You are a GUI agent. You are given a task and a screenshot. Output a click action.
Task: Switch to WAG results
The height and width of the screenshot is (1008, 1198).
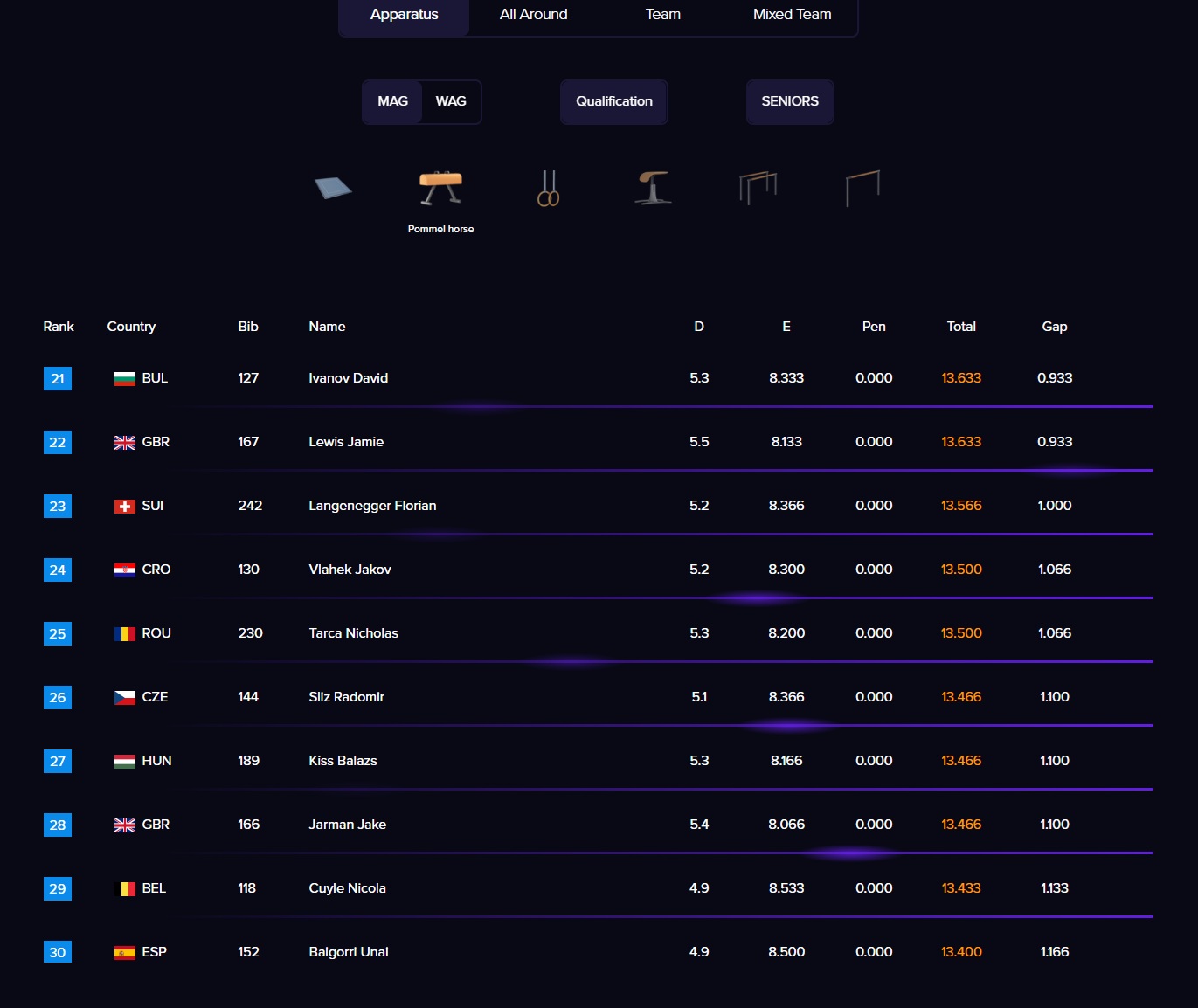pyautogui.click(x=451, y=101)
